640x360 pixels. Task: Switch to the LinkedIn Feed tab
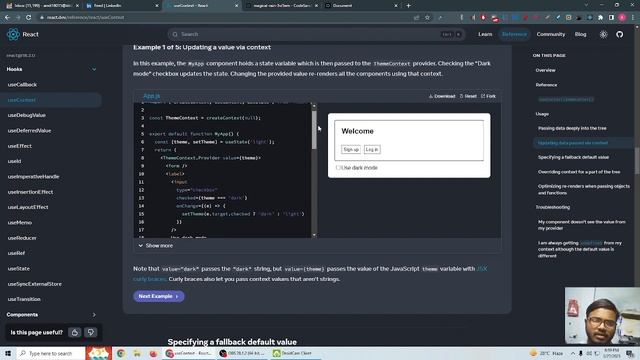tap(122, 6)
